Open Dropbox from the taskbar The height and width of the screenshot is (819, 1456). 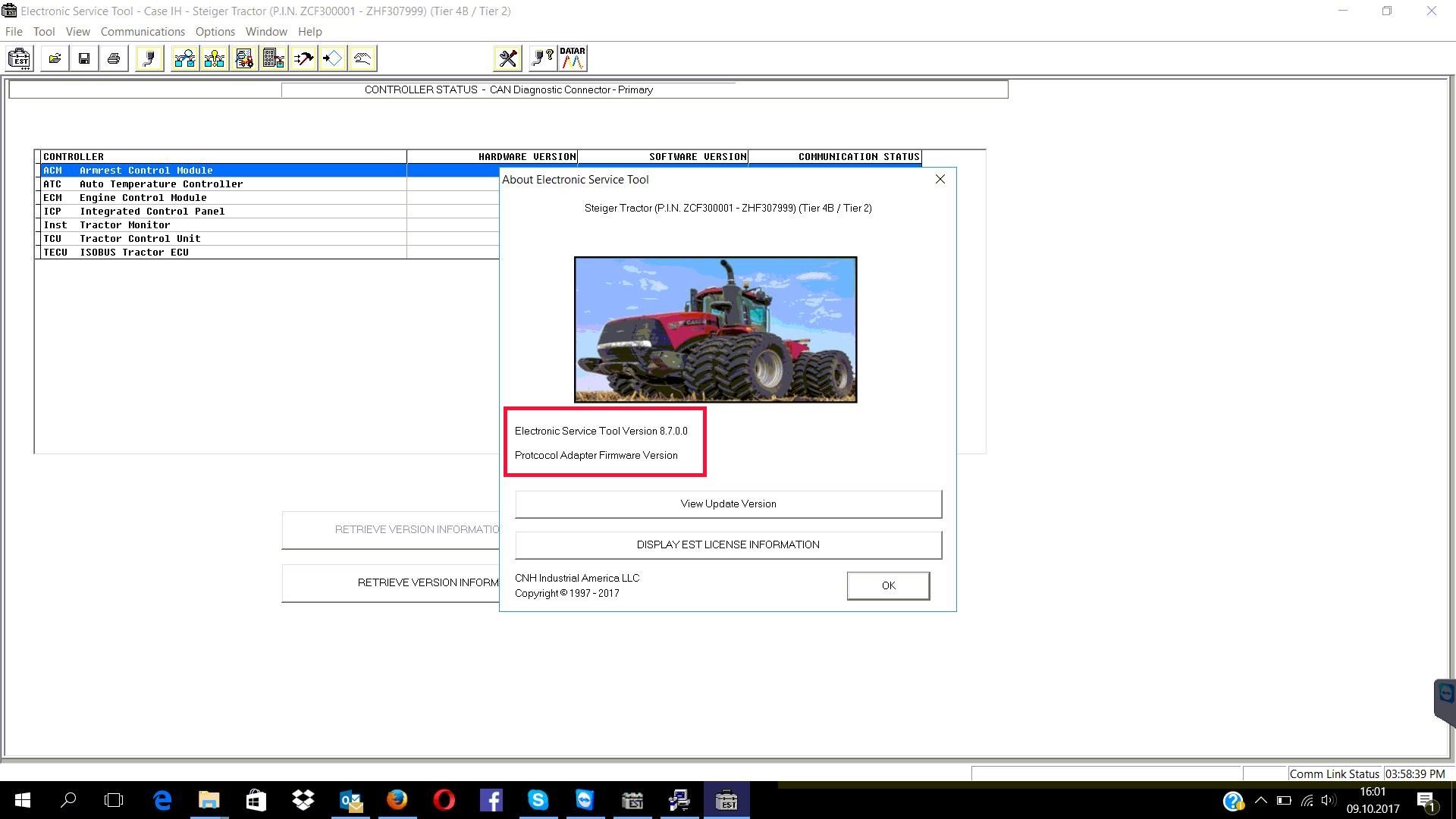pyautogui.click(x=303, y=800)
